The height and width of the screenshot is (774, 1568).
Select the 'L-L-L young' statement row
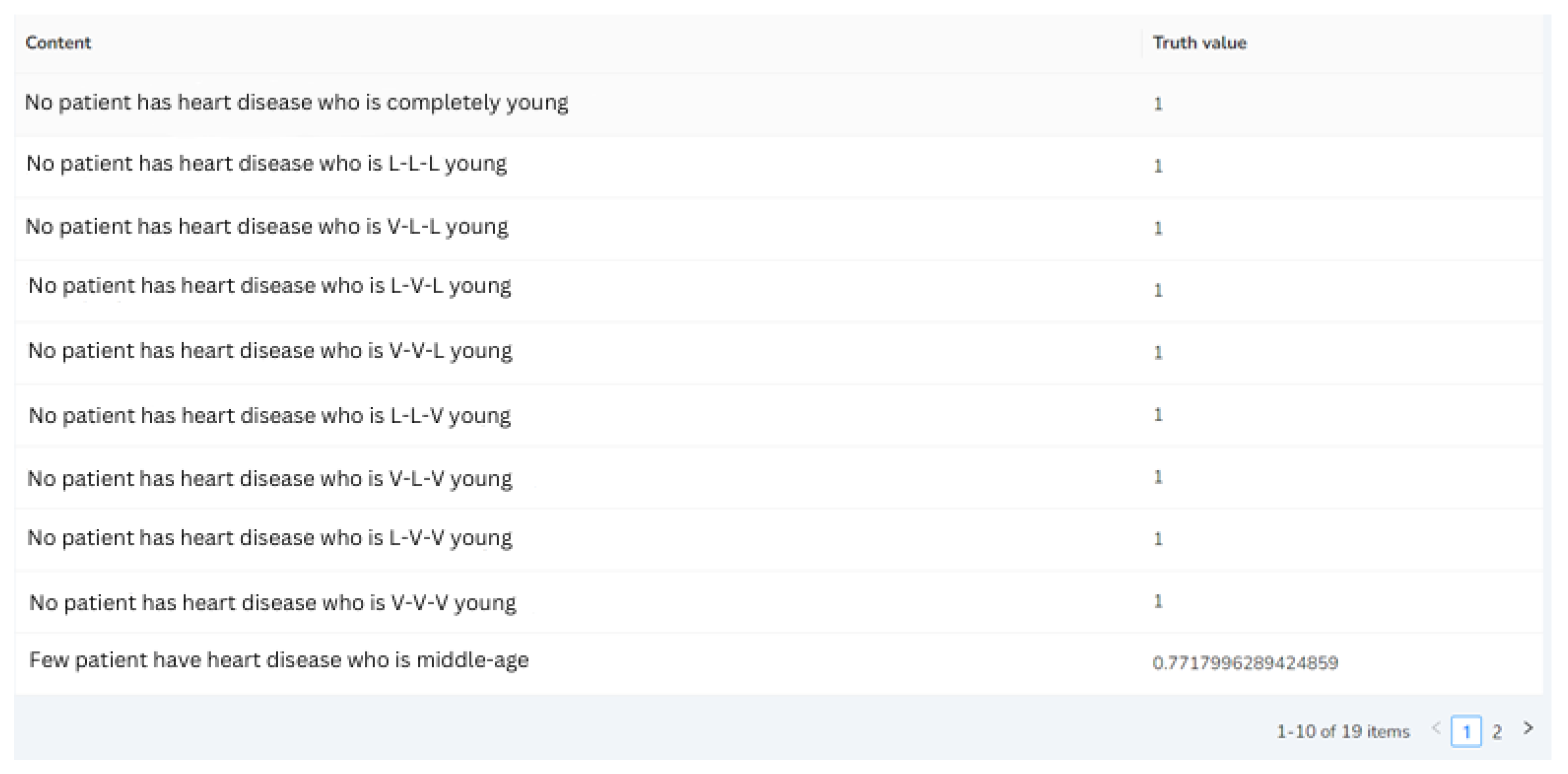click(x=267, y=164)
